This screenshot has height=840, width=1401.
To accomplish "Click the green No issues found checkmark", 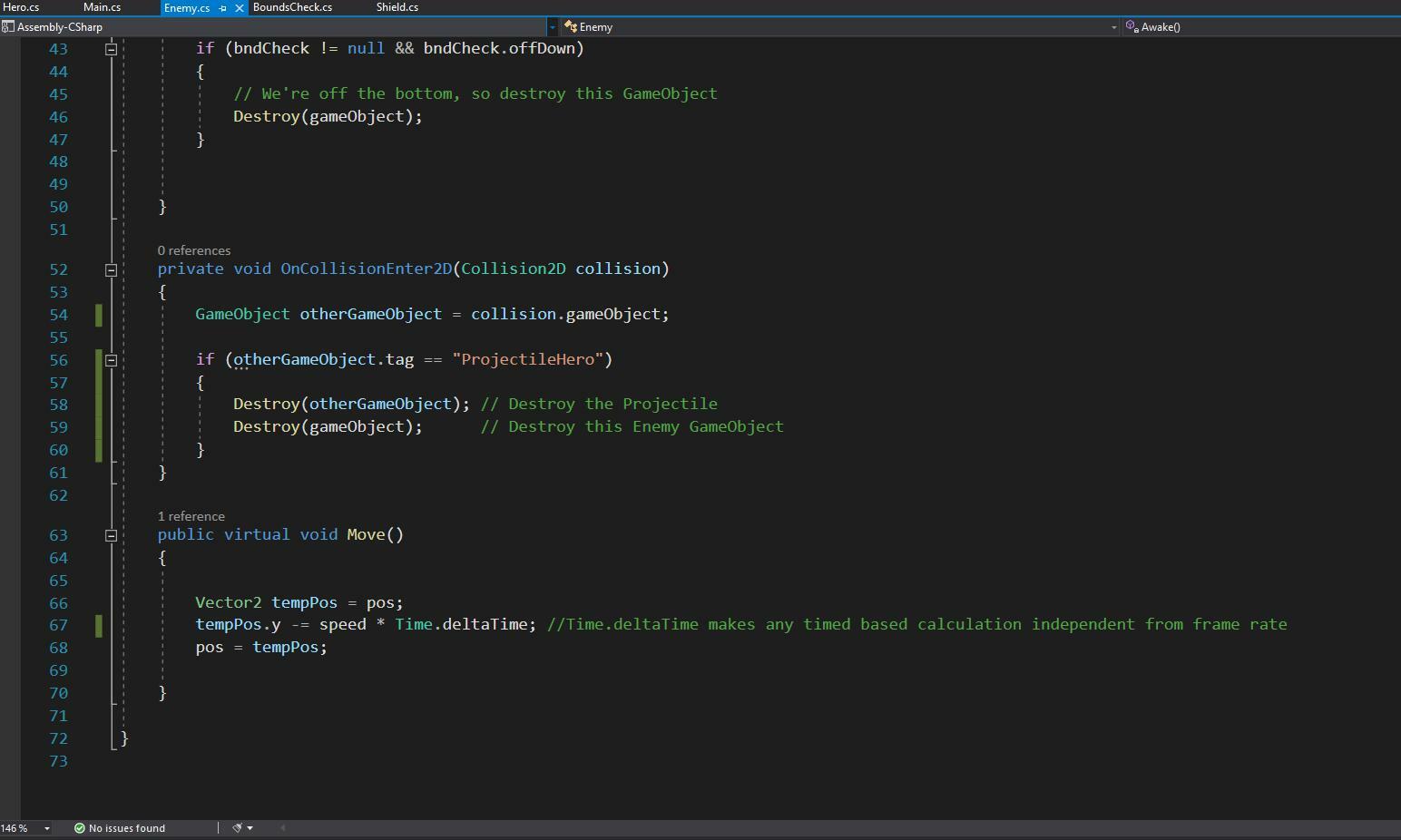I will [x=80, y=828].
